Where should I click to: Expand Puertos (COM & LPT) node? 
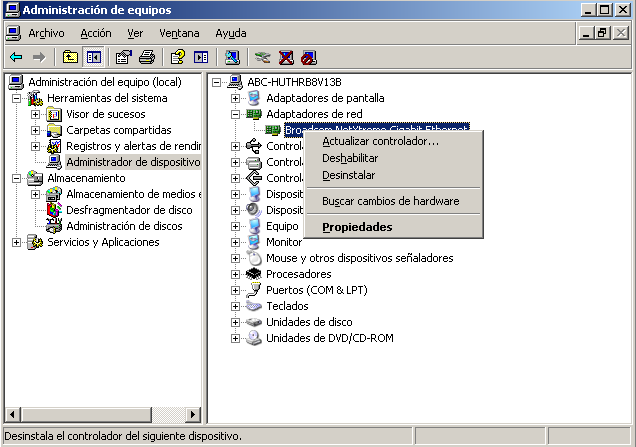235,290
